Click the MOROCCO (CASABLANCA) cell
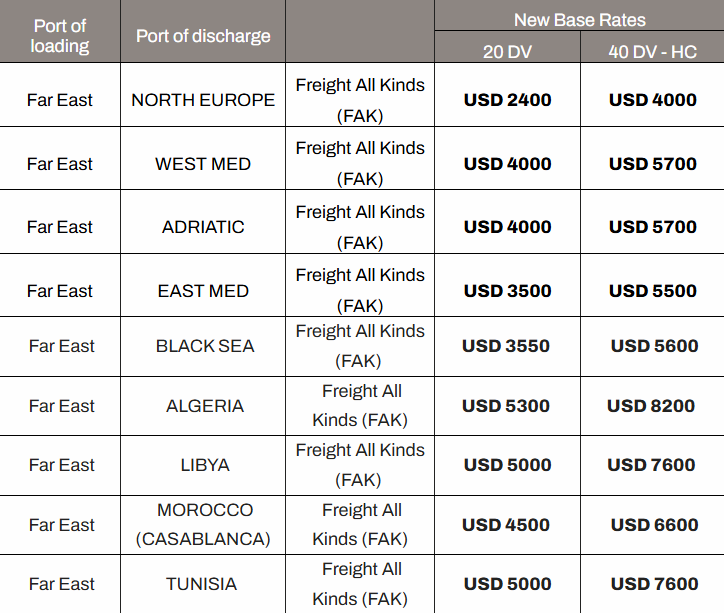This screenshot has width=724, height=613. pyautogui.click(x=204, y=524)
